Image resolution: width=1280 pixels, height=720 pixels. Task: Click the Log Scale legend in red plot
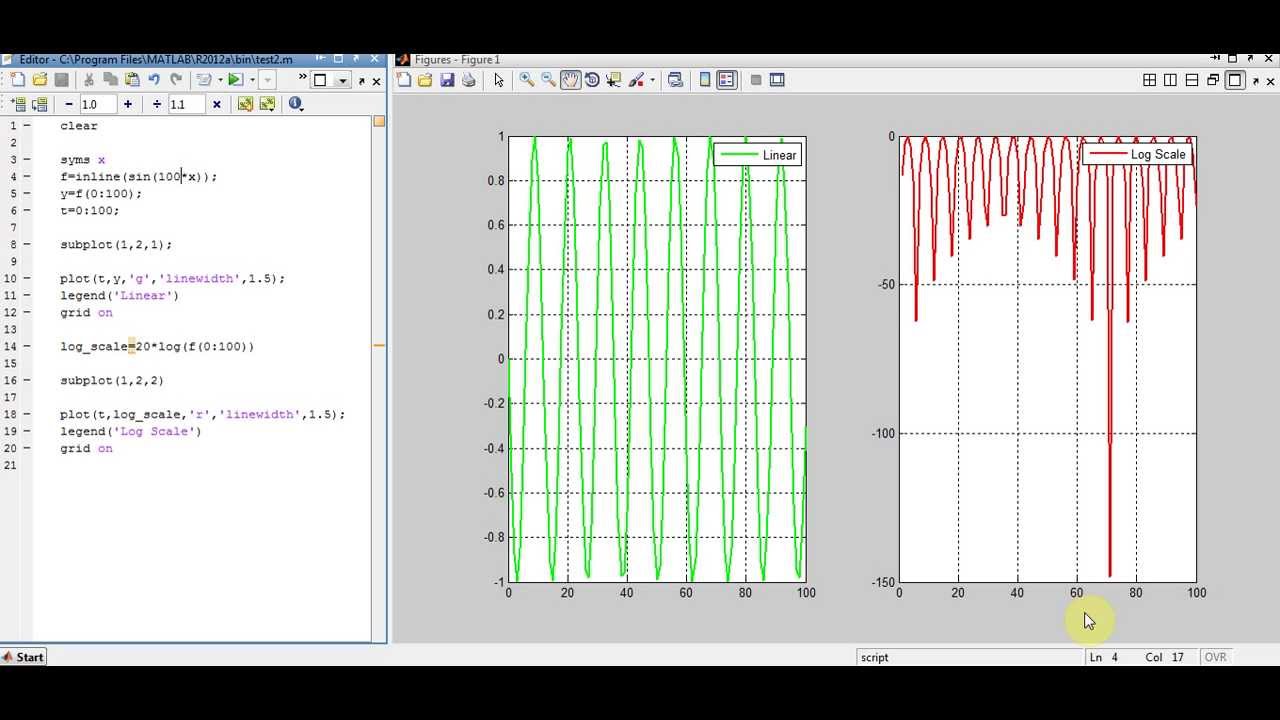click(1137, 154)
